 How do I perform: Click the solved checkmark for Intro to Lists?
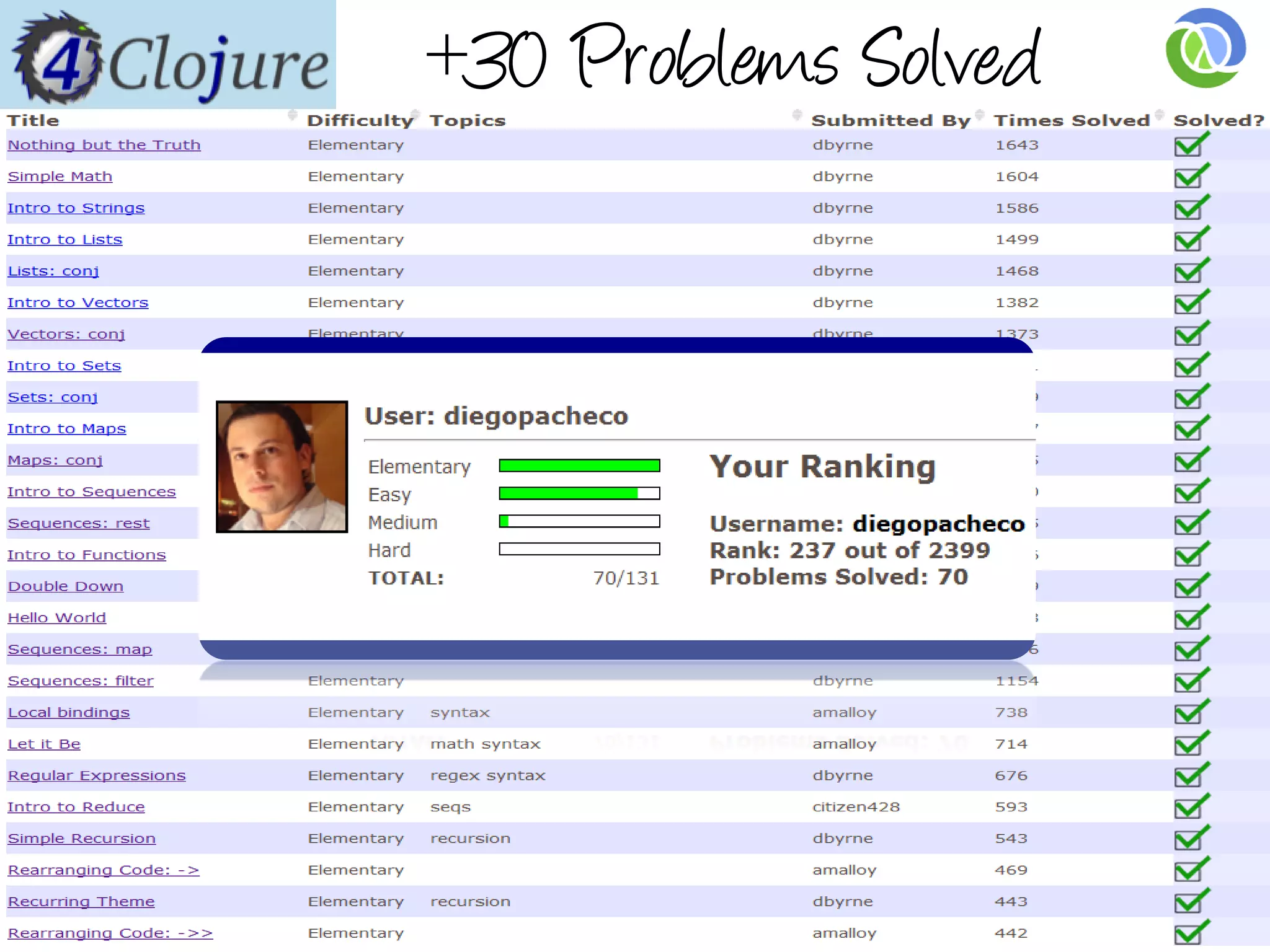[x=1192, y=239]
